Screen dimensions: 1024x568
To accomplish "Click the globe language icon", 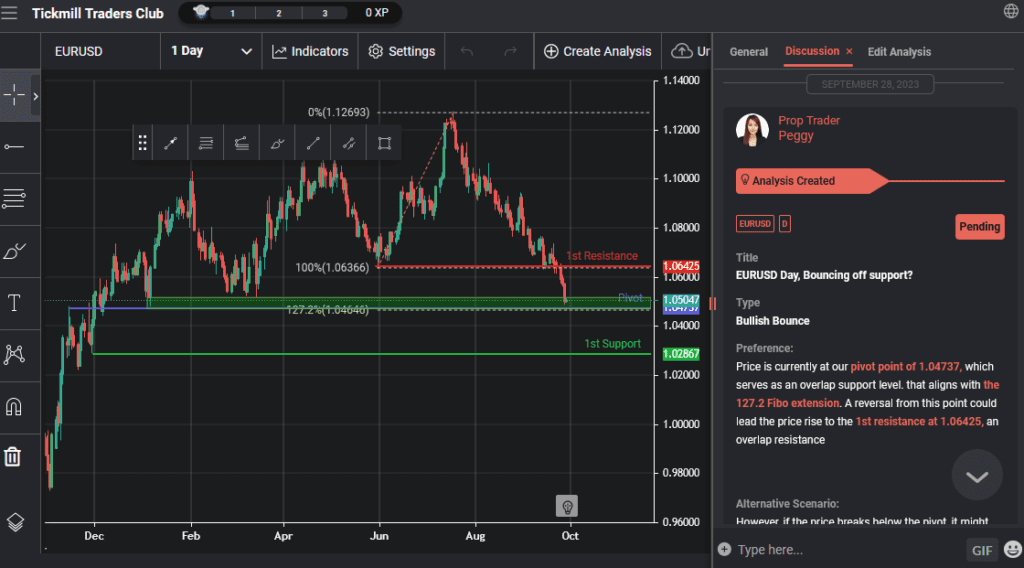I will (x=1011, y=11).
